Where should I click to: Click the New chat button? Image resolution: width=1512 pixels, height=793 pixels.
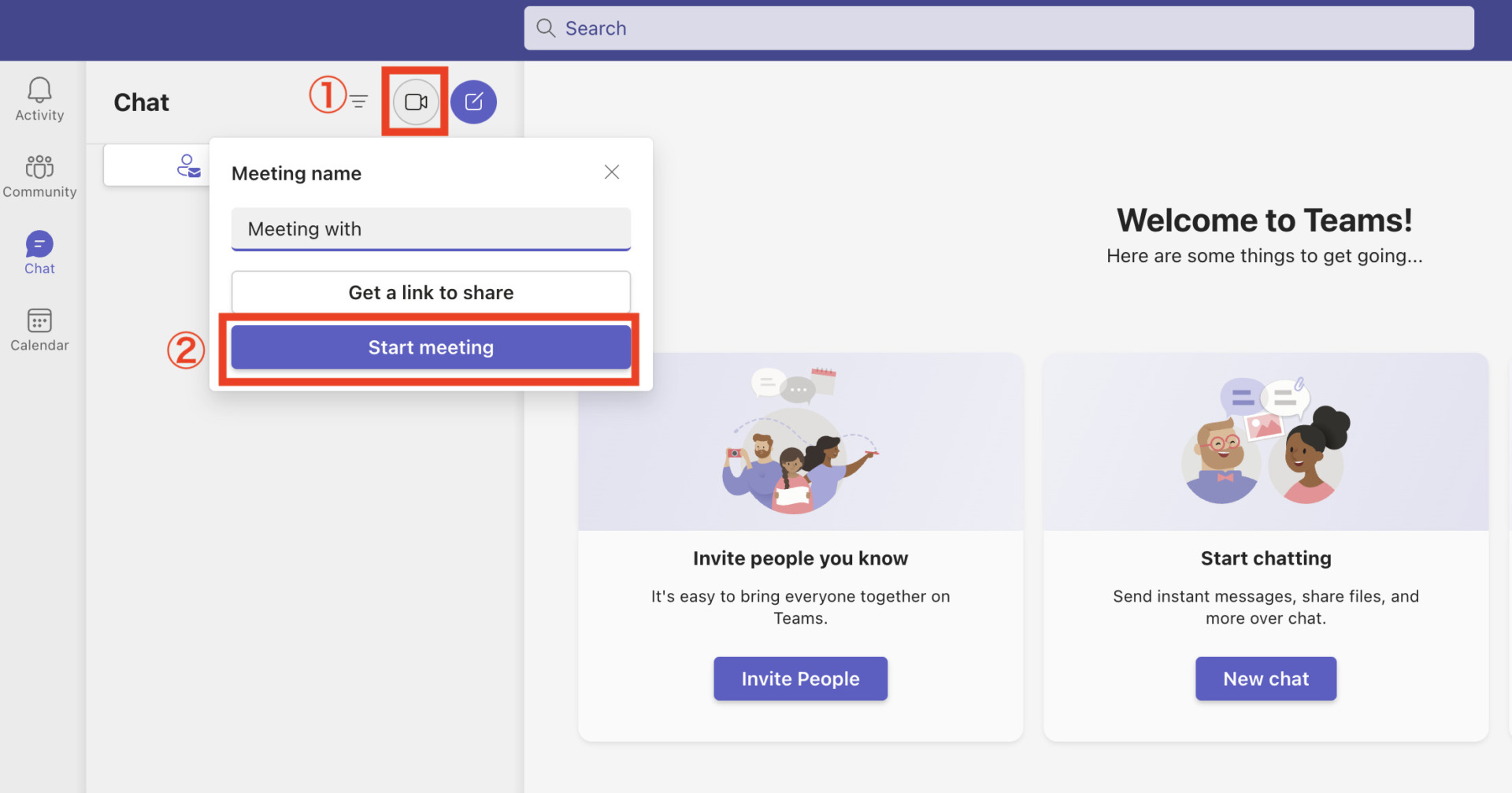tap(1265, 678)
